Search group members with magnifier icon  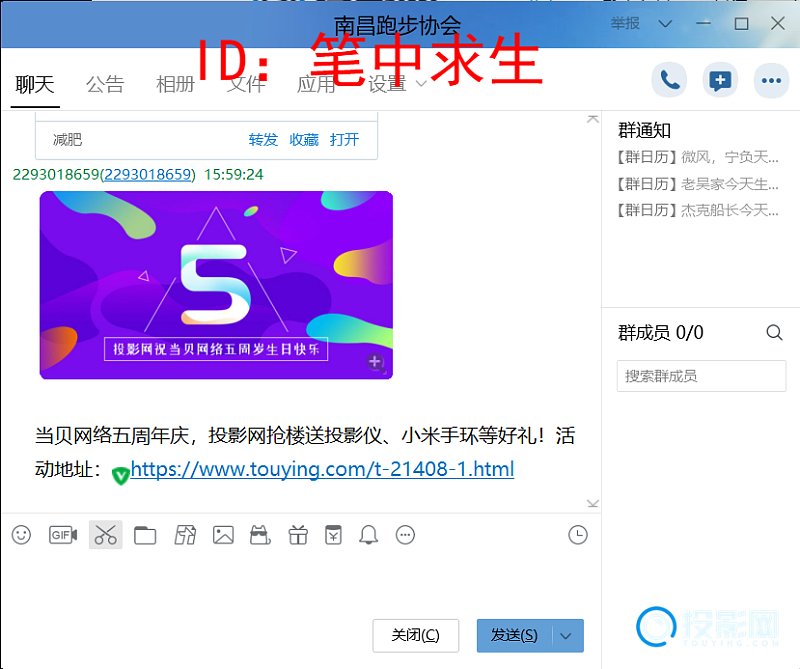pos(774,332)
